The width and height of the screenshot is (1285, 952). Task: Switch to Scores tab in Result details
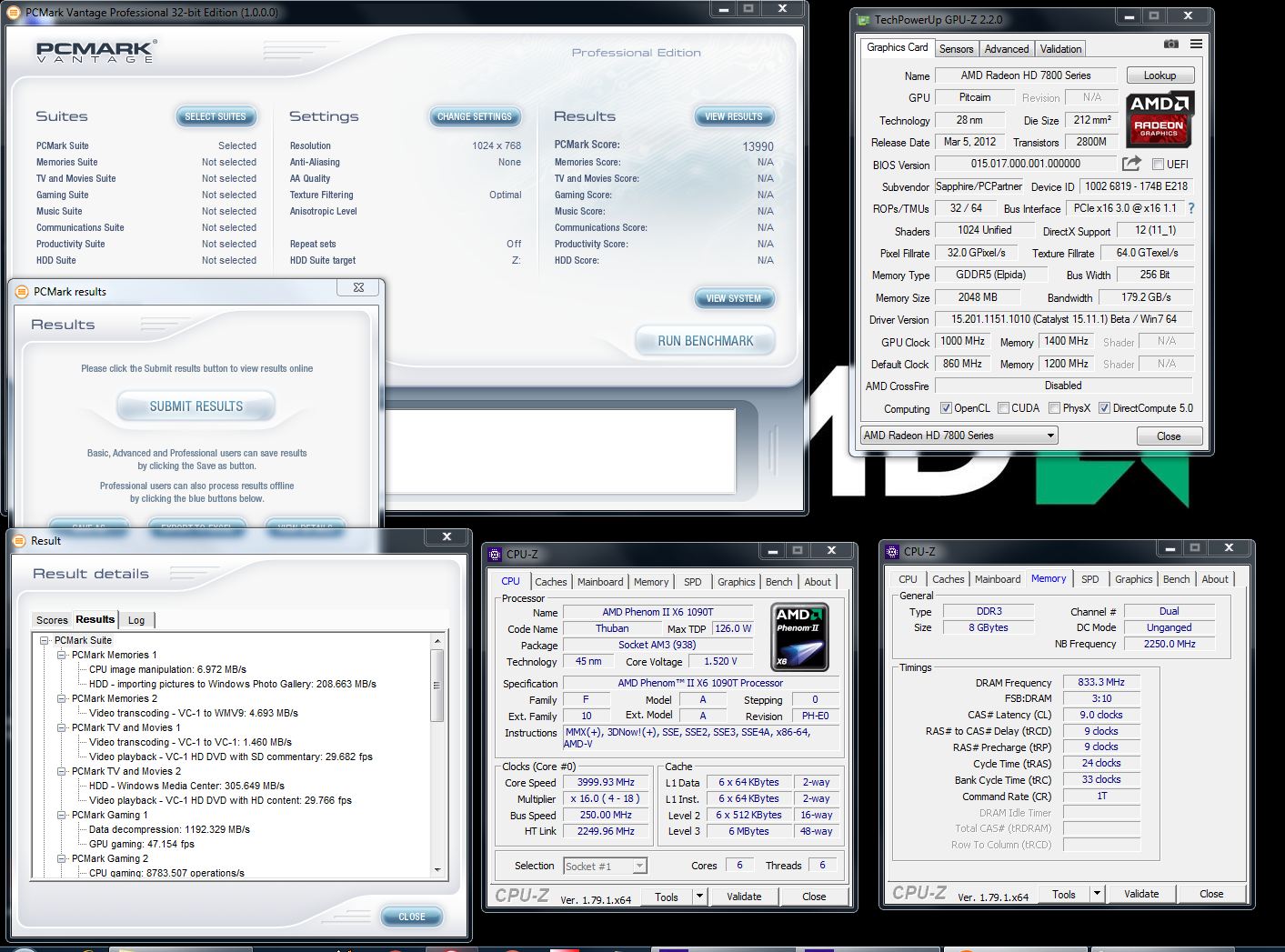click(52, 620)
